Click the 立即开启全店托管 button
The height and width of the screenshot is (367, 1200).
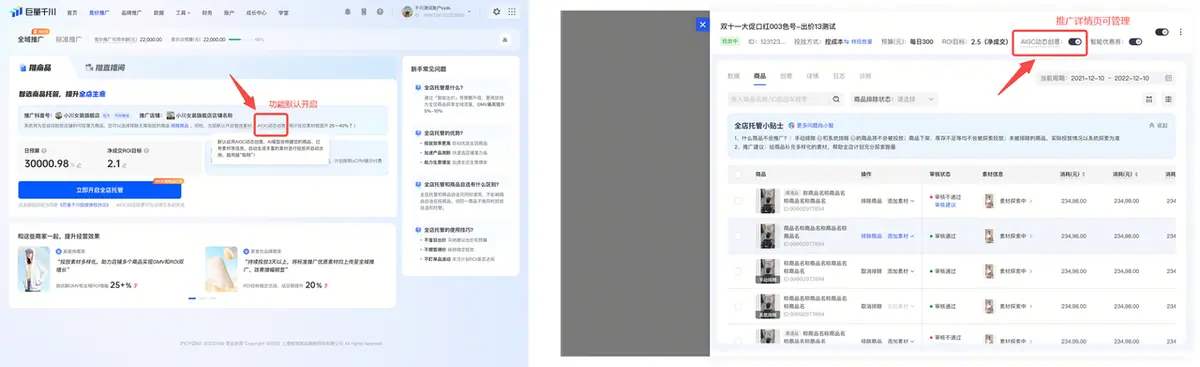point(99,189)
